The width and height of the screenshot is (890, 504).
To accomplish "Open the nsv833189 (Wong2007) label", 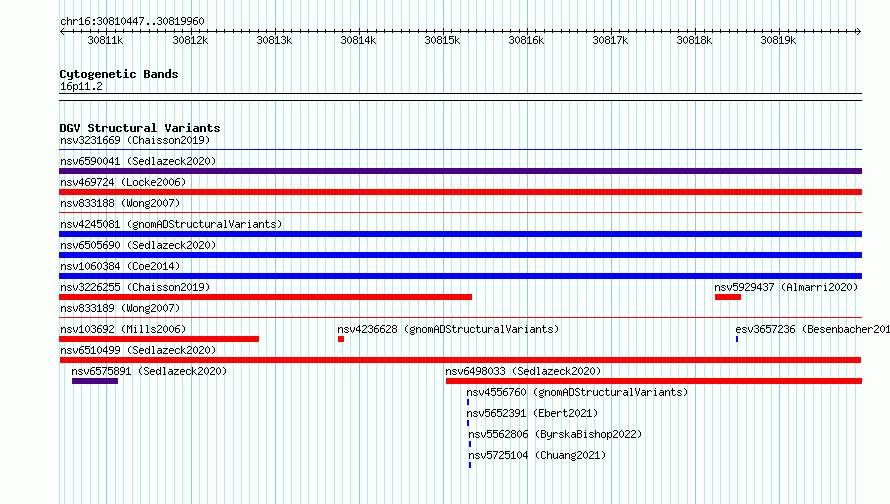I will point(120,308).
